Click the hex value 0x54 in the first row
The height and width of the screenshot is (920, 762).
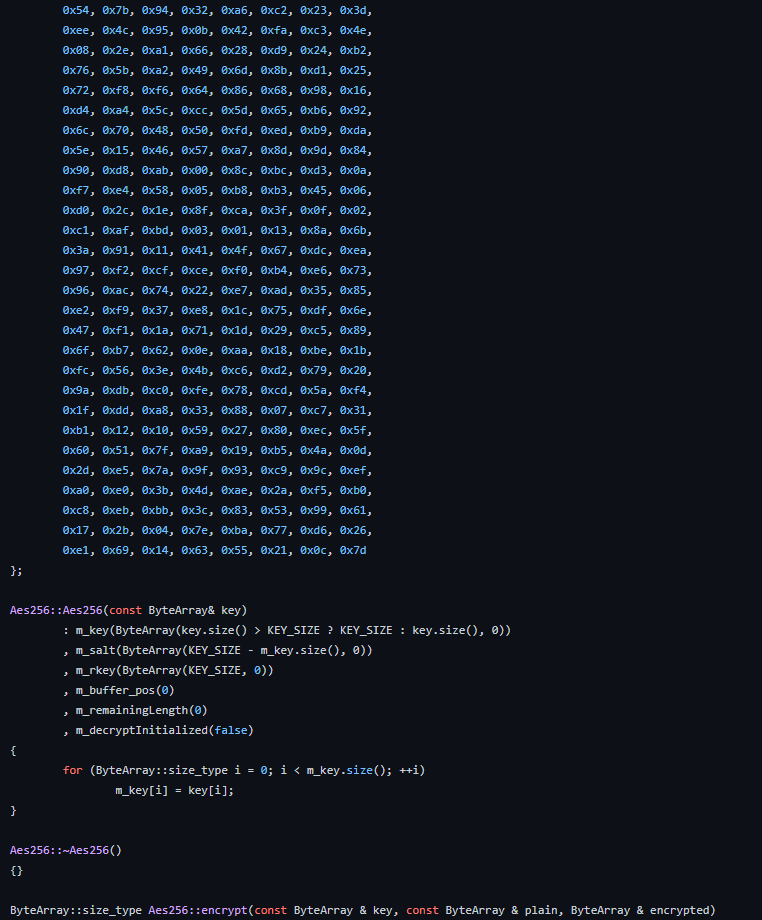tap(75, 10)
